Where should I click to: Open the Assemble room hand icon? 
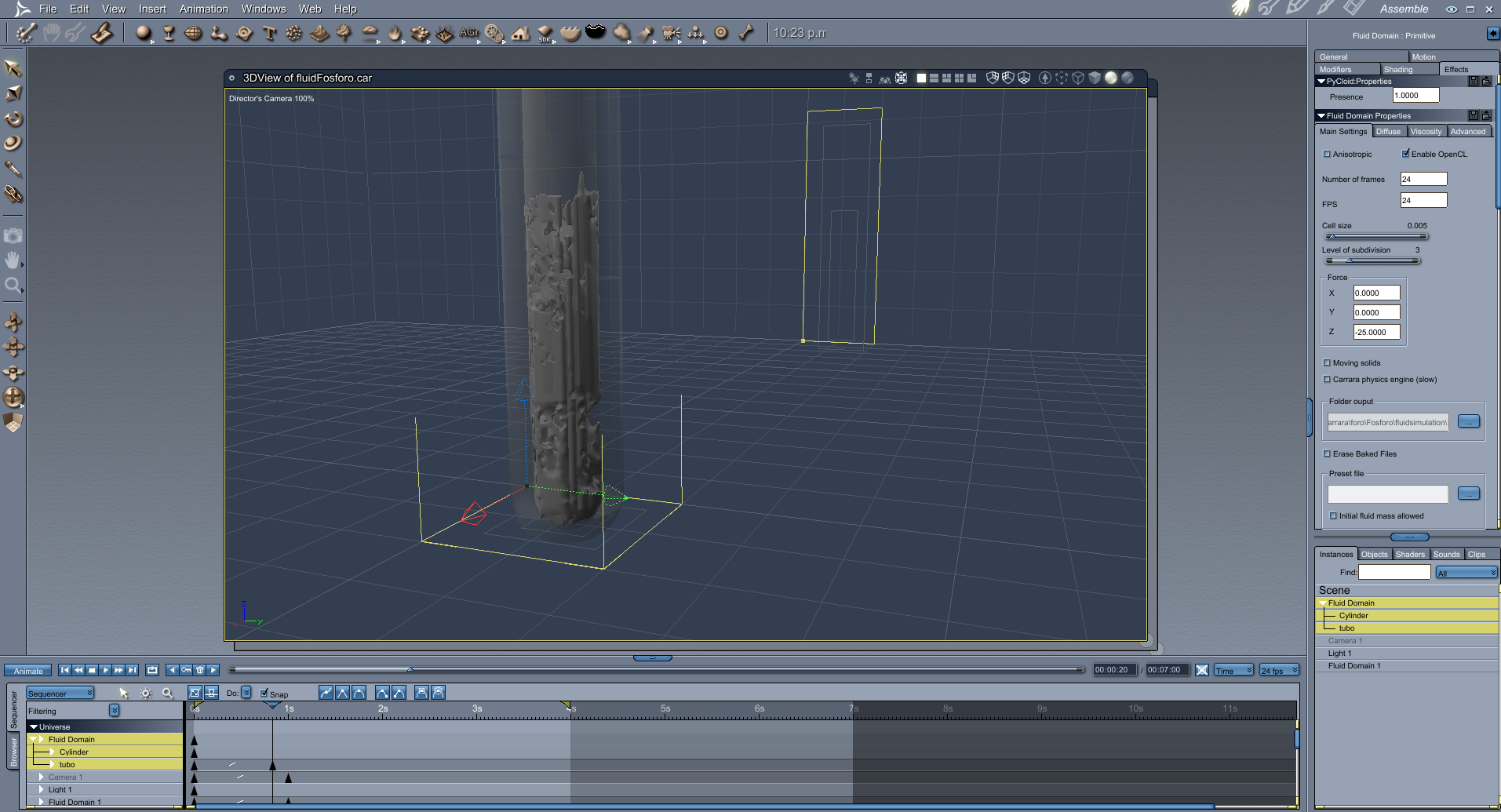pyautogui.click(x=1241, y=9)
